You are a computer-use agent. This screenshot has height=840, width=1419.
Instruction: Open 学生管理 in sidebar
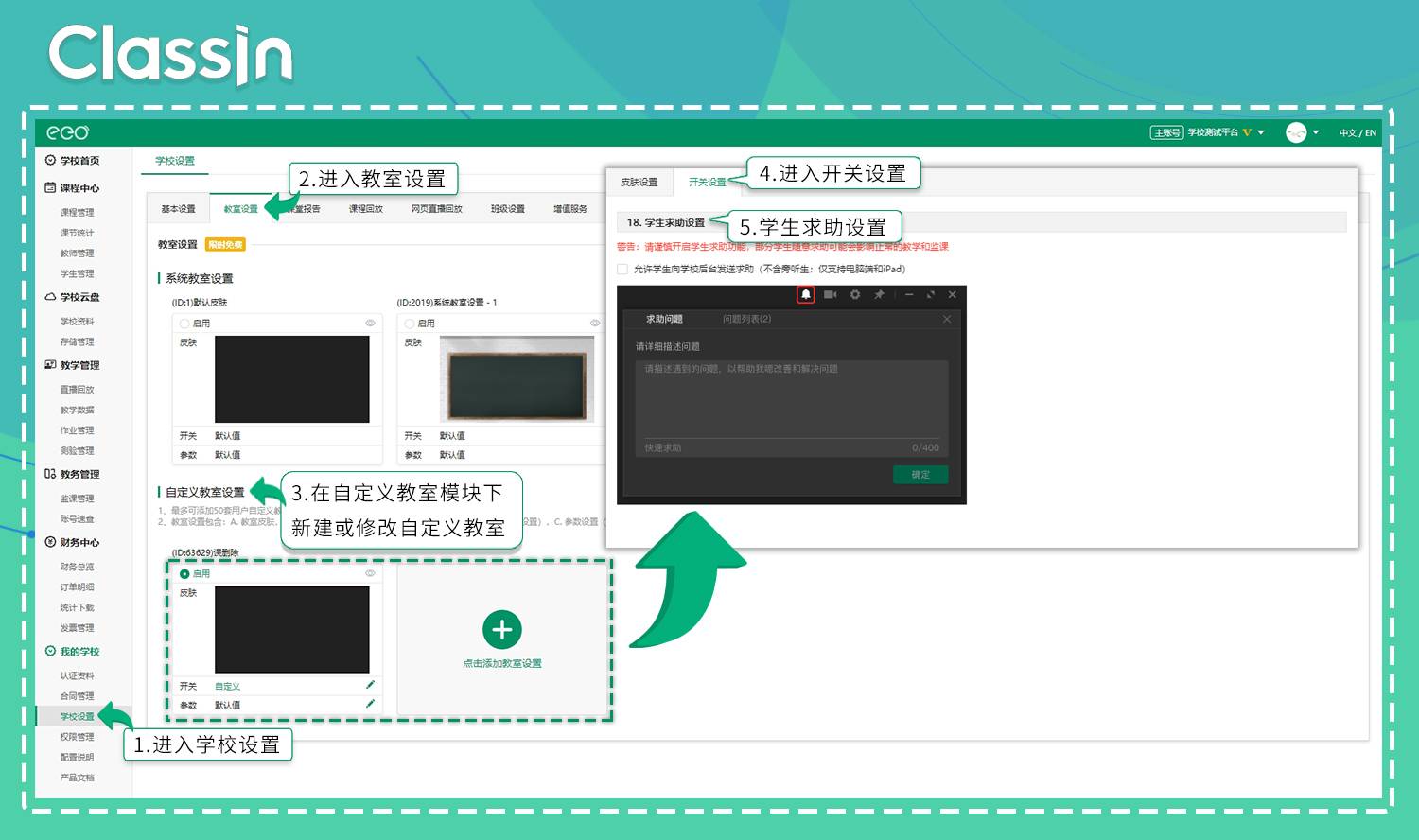pyautogui.click(x=77, y=274)
